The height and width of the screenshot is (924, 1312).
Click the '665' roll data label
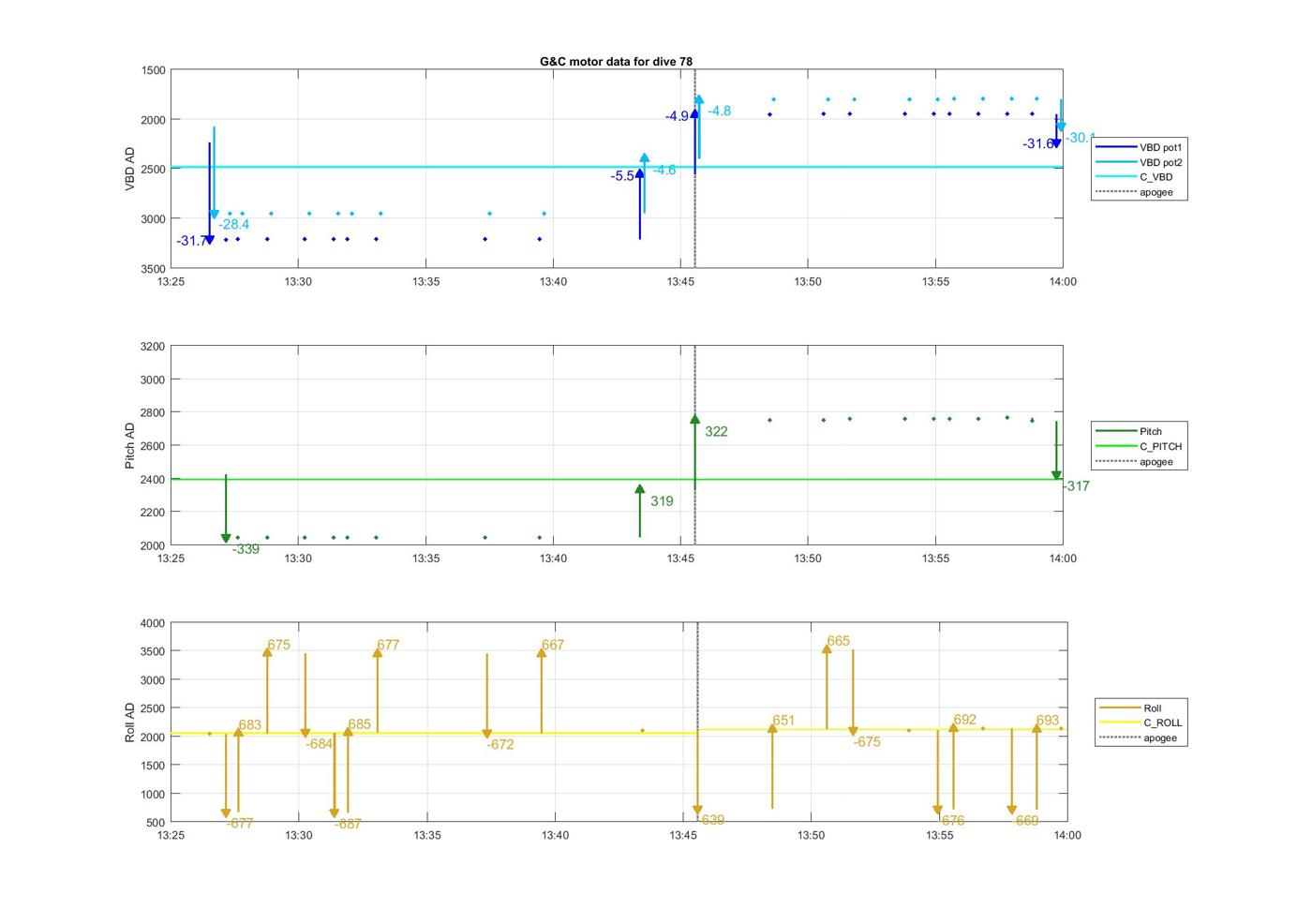point(838,642)
